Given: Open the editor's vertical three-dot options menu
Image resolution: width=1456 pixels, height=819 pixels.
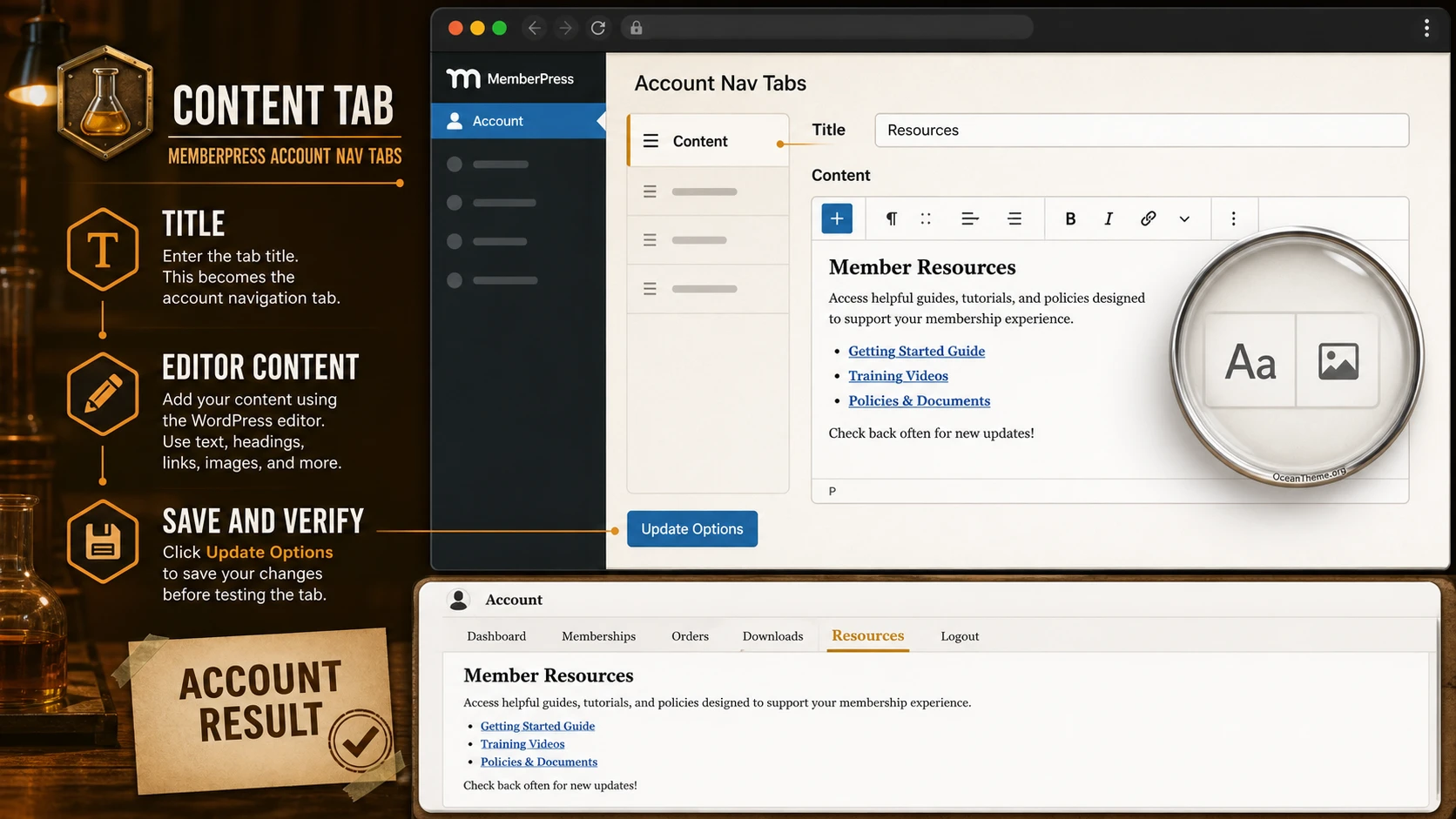Looking at the screenshot, I should pyautogui.click(x=1233, y=218).
